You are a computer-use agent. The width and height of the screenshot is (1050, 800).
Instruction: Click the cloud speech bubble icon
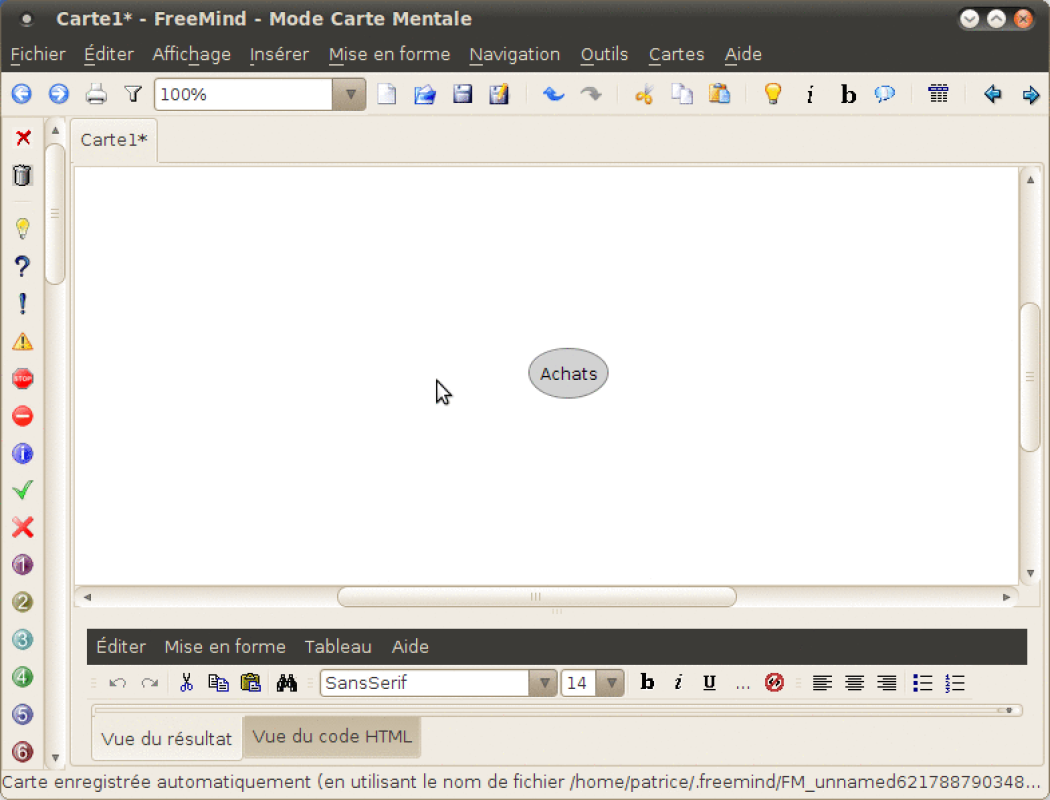tap(885, 95)
